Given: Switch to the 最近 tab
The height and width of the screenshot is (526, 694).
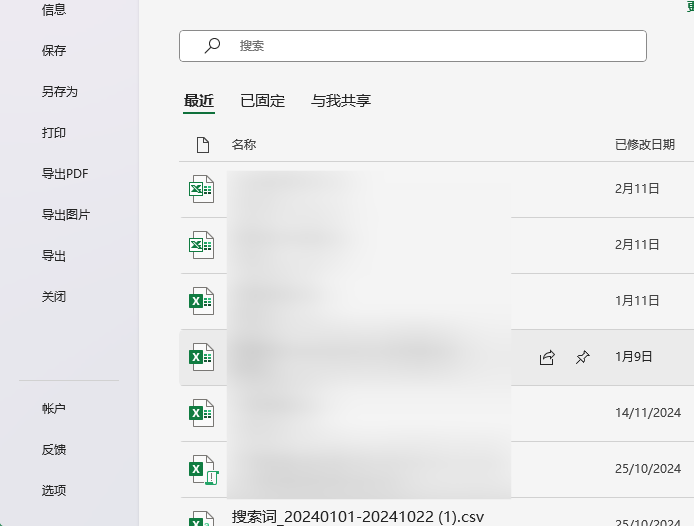Looking at the screenshot, I should click(199, 101).
